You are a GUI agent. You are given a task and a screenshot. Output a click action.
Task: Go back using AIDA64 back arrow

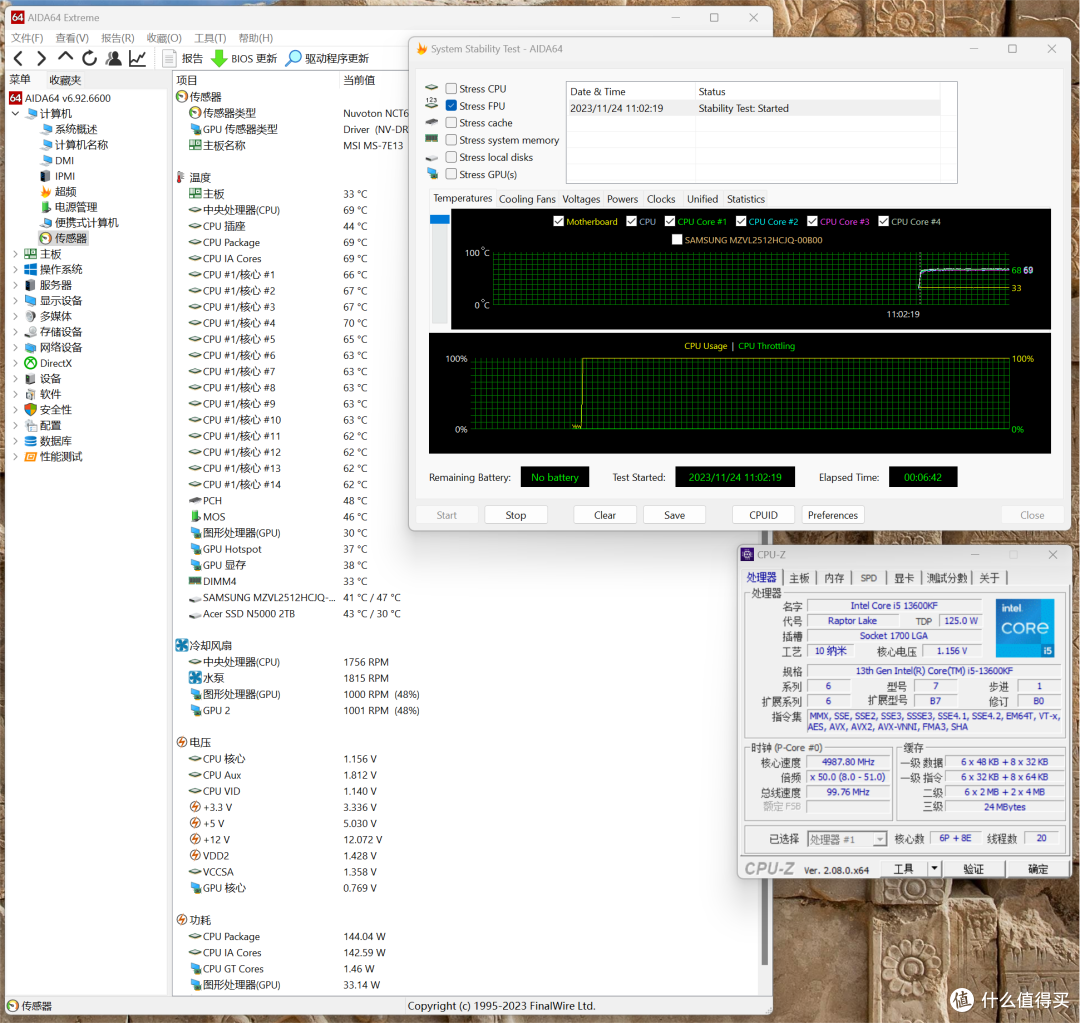pos(19,59)
